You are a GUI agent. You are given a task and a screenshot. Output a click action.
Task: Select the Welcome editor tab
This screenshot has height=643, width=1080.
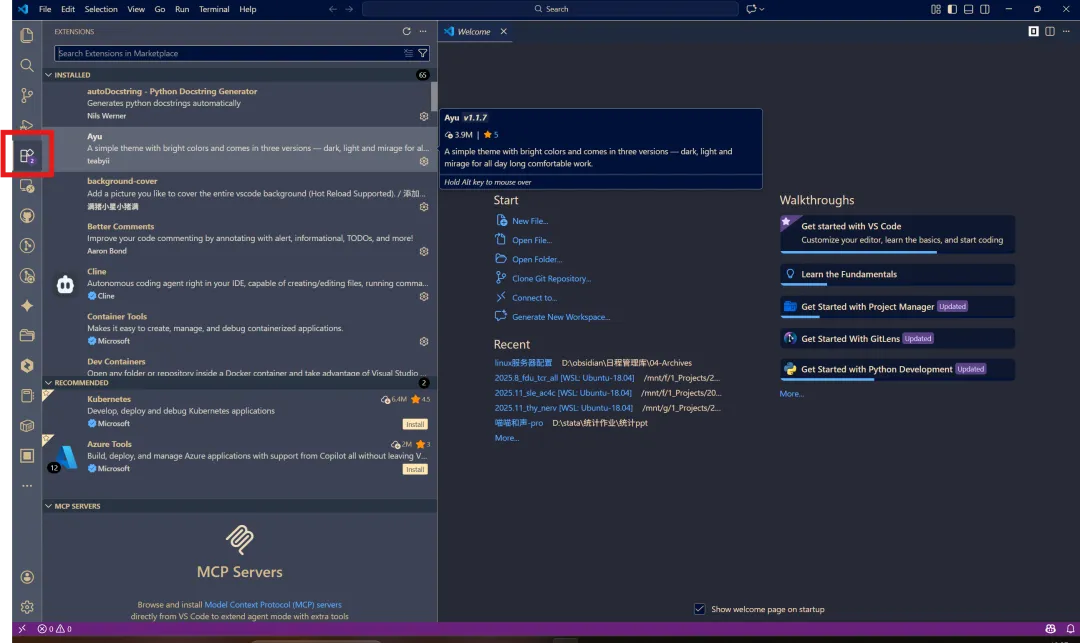(x=474, y=32)
